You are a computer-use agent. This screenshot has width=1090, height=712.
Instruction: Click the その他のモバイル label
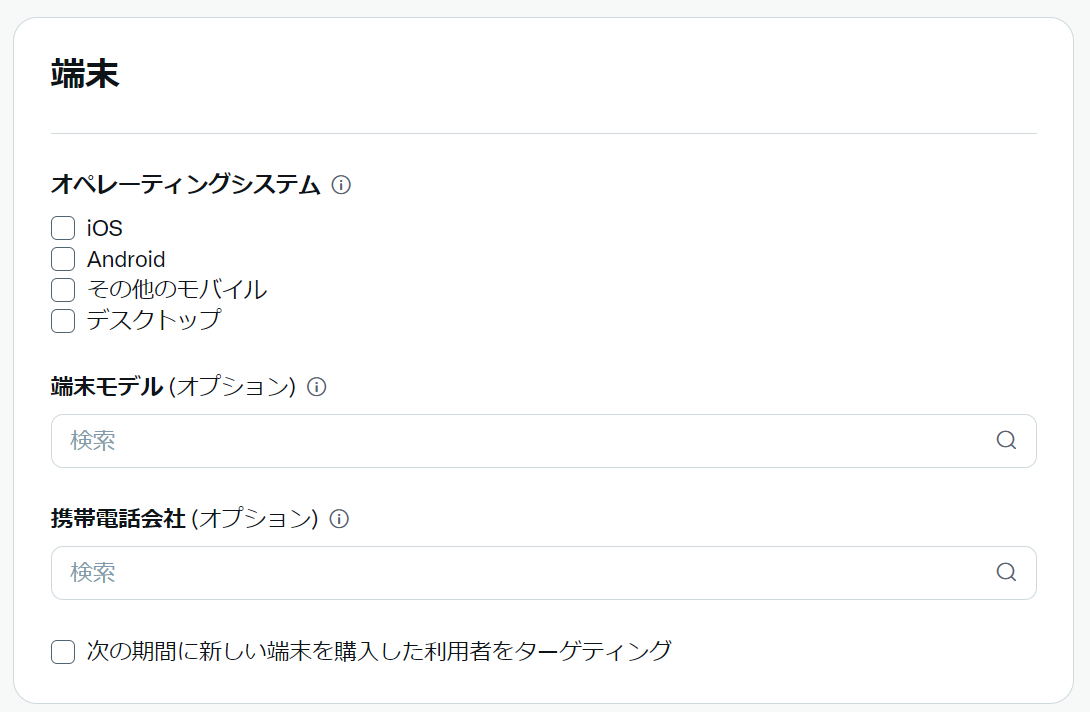177,289
